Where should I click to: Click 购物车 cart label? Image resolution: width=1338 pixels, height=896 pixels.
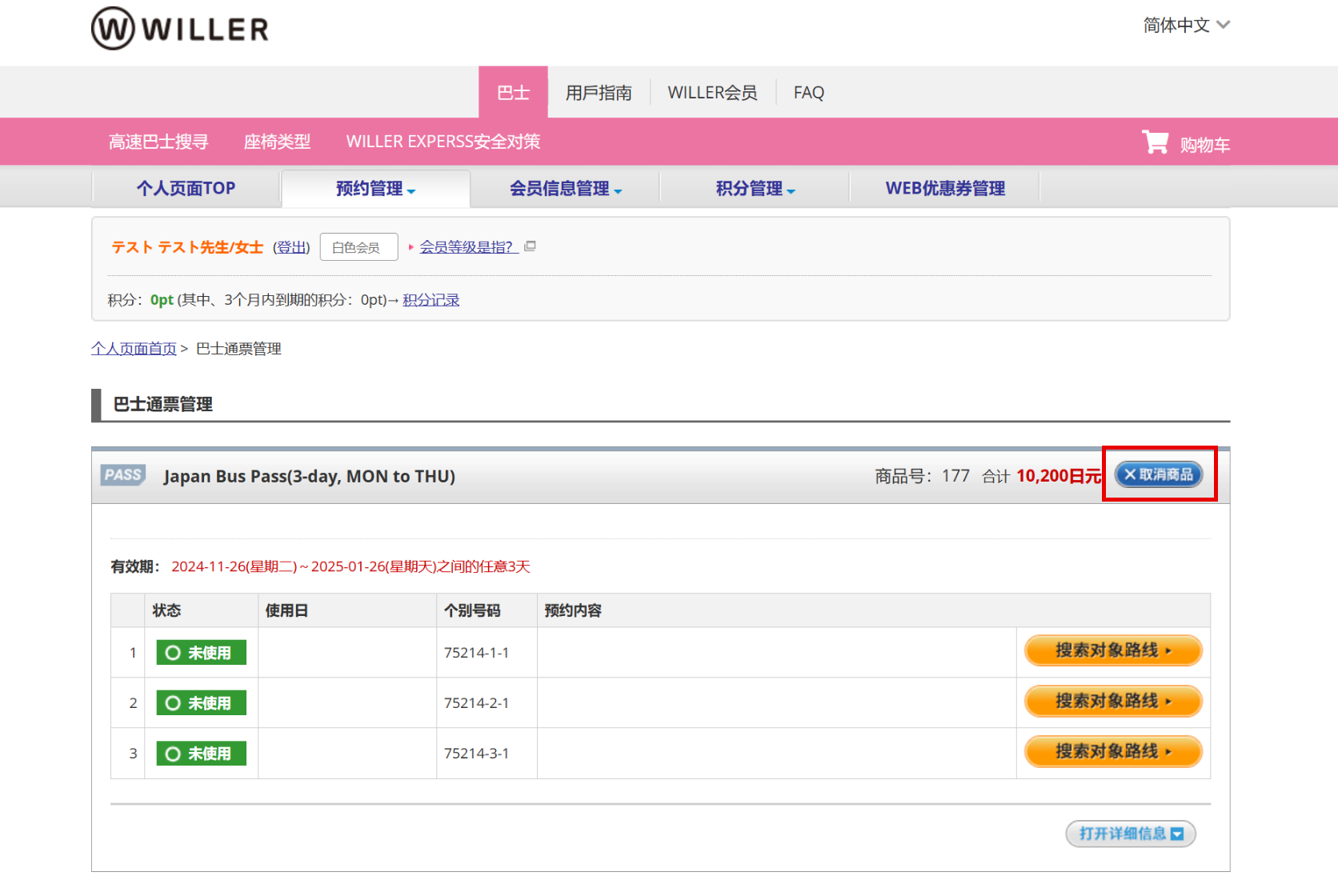[x=1204, y=145]
